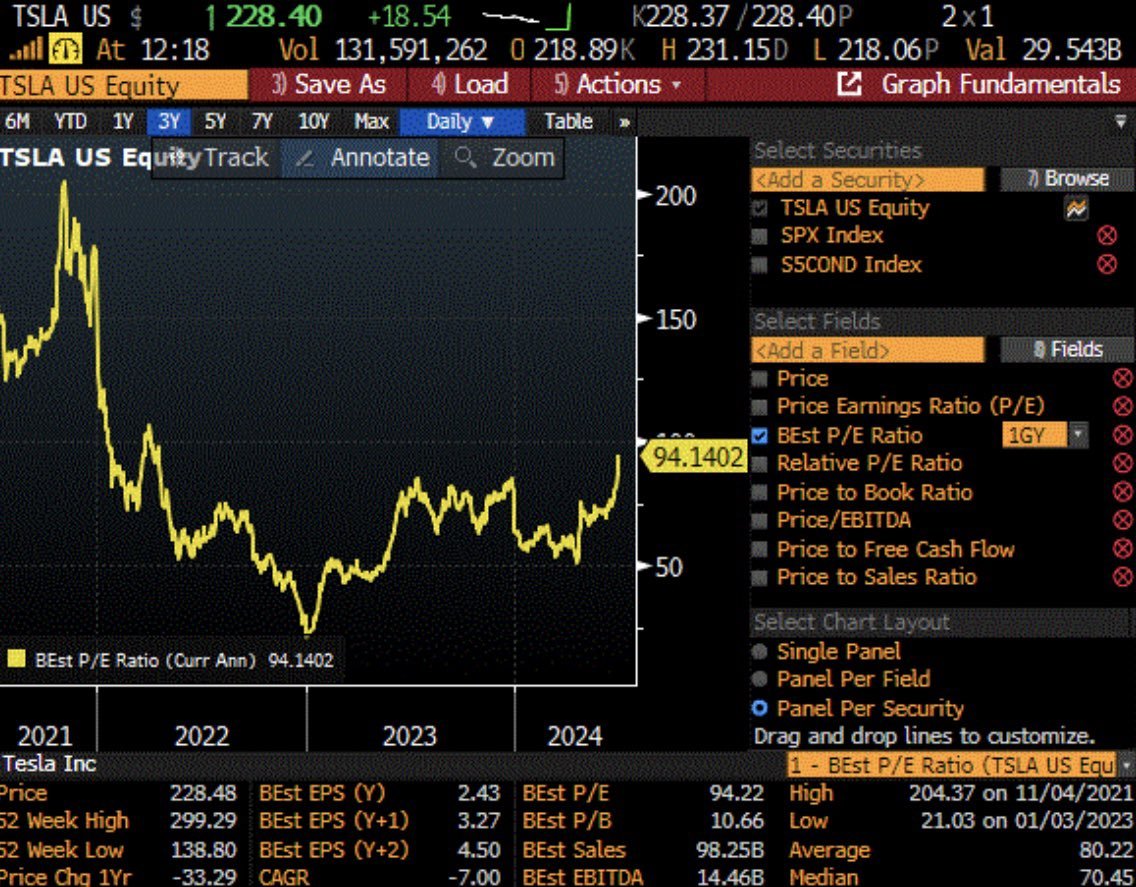Check the Price to Book Ratio checkbox
The width and height of the screenshot is (1136, 887).
click(759, 492)
